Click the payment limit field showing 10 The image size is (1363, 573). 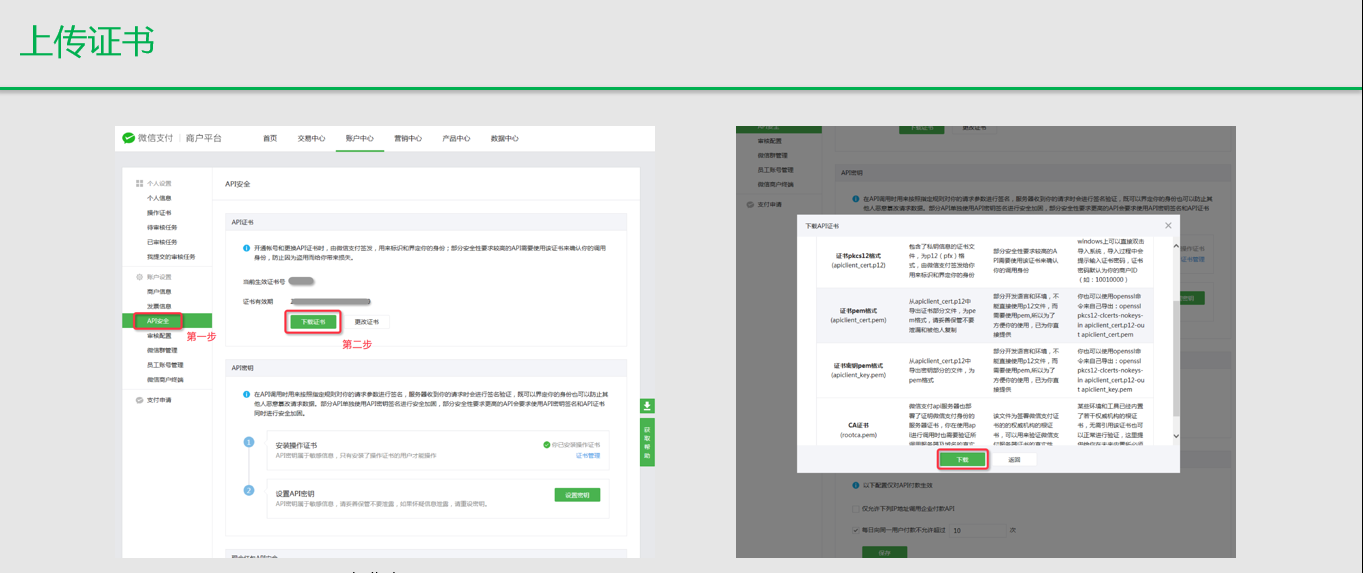click(977, 529)
